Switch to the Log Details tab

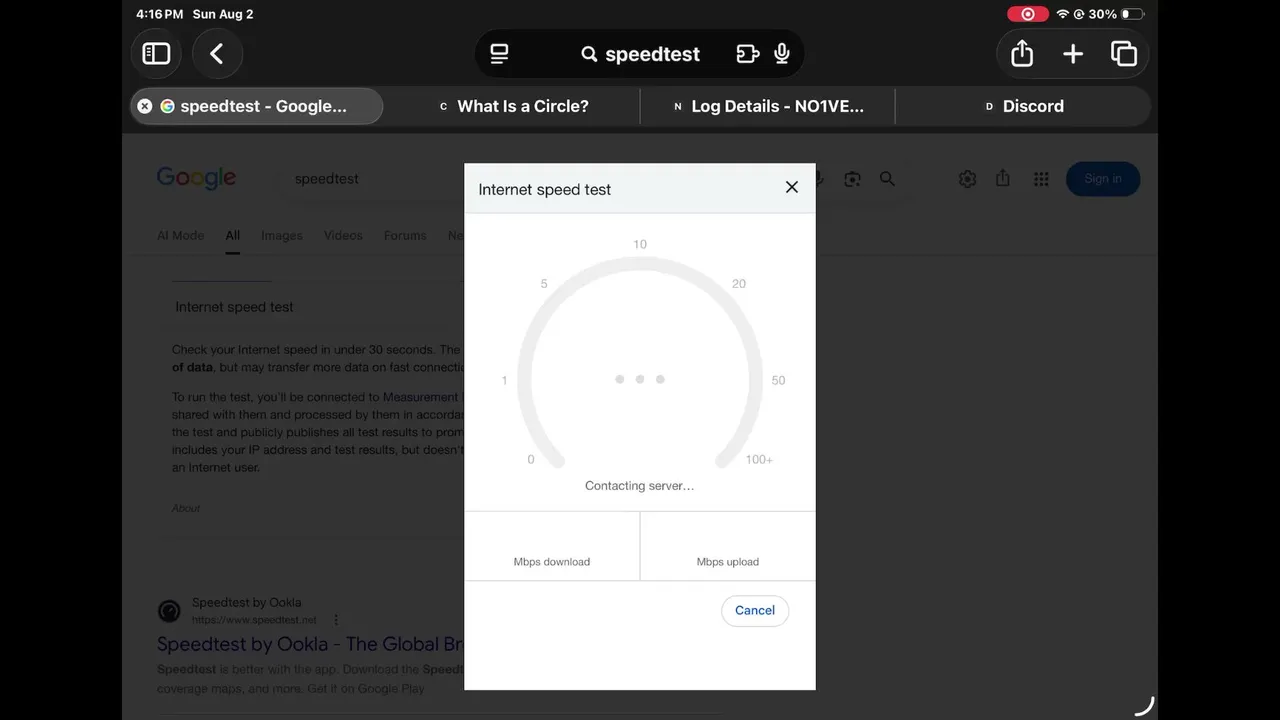768,106
